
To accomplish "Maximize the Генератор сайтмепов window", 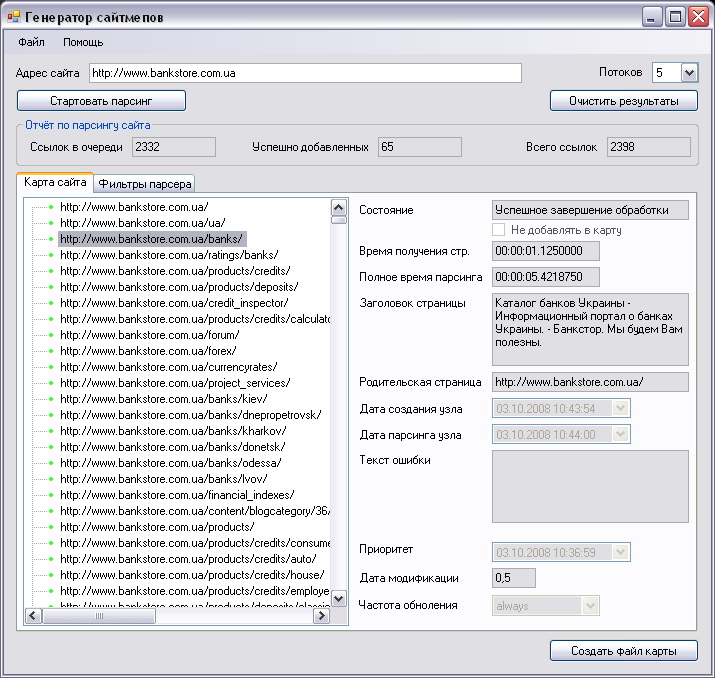I will (x=675, y=17).
